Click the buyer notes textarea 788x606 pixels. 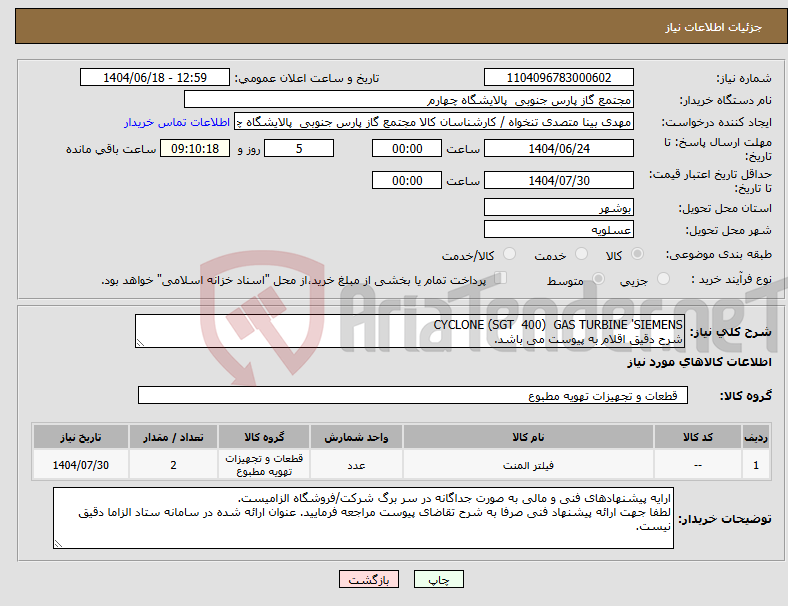(363, 518)
